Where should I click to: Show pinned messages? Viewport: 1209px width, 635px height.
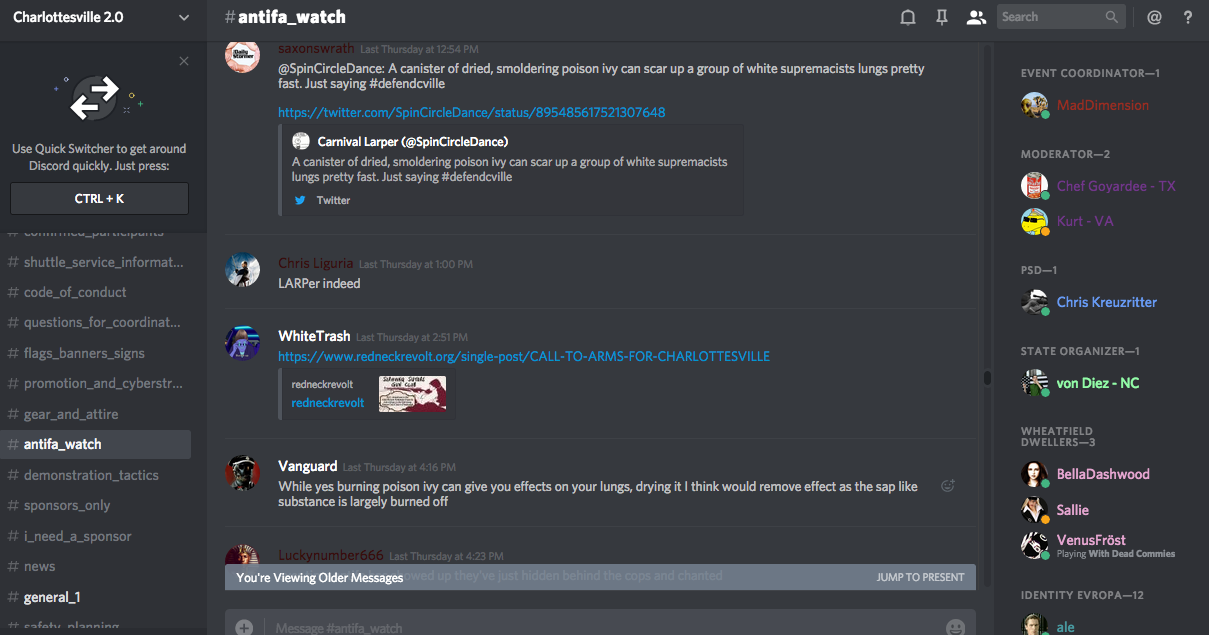tap(941, 17)
